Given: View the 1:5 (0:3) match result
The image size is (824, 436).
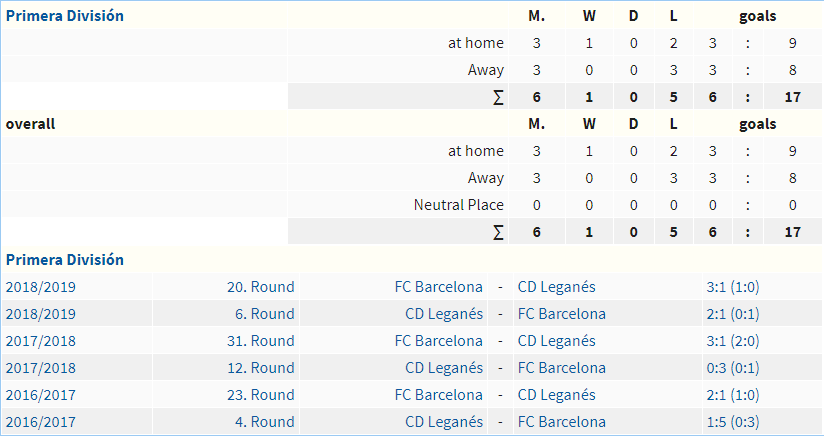Looking at the screenshot, I should [733, 422].
